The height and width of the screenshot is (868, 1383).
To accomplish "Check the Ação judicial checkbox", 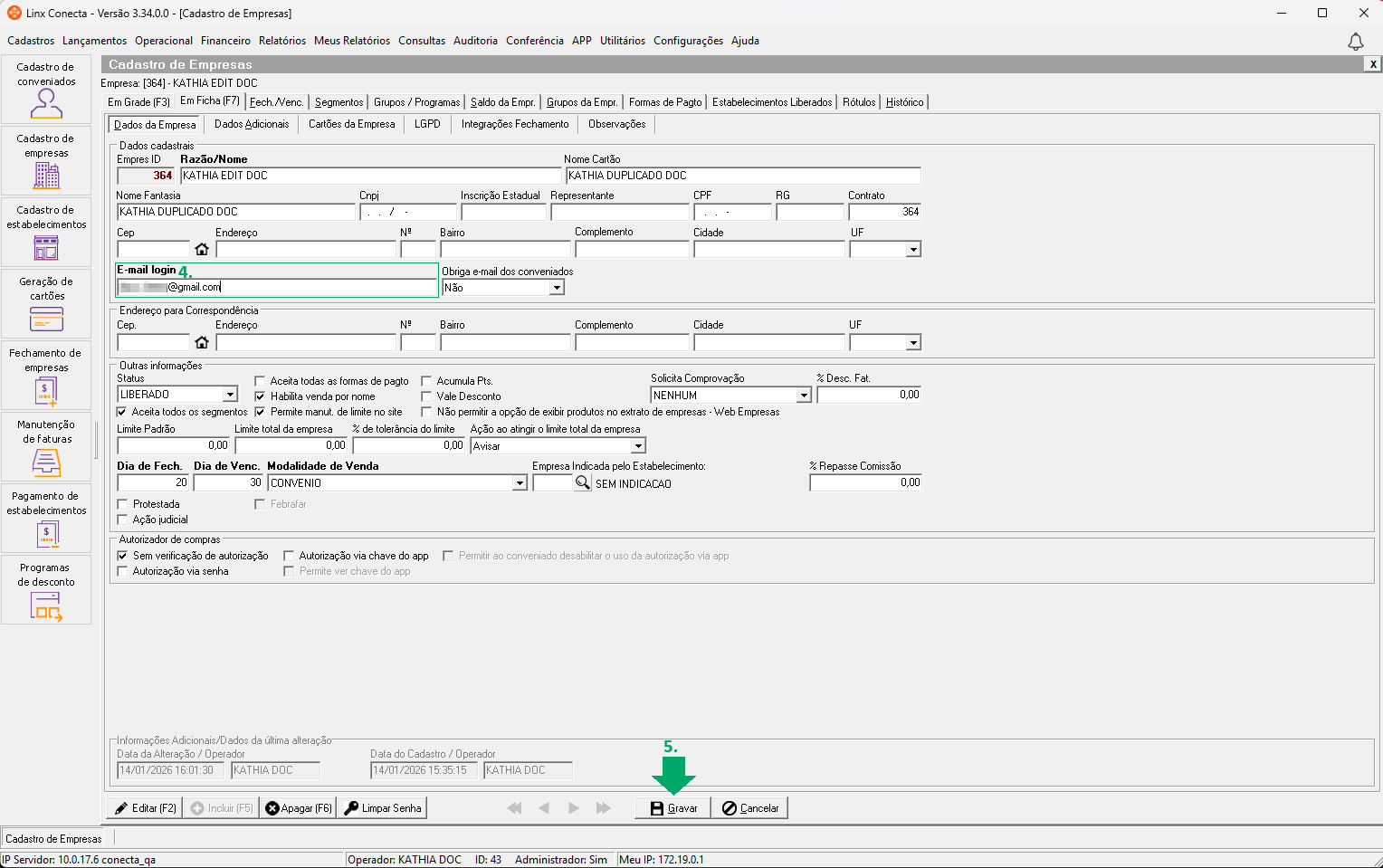I will [123, 520].
